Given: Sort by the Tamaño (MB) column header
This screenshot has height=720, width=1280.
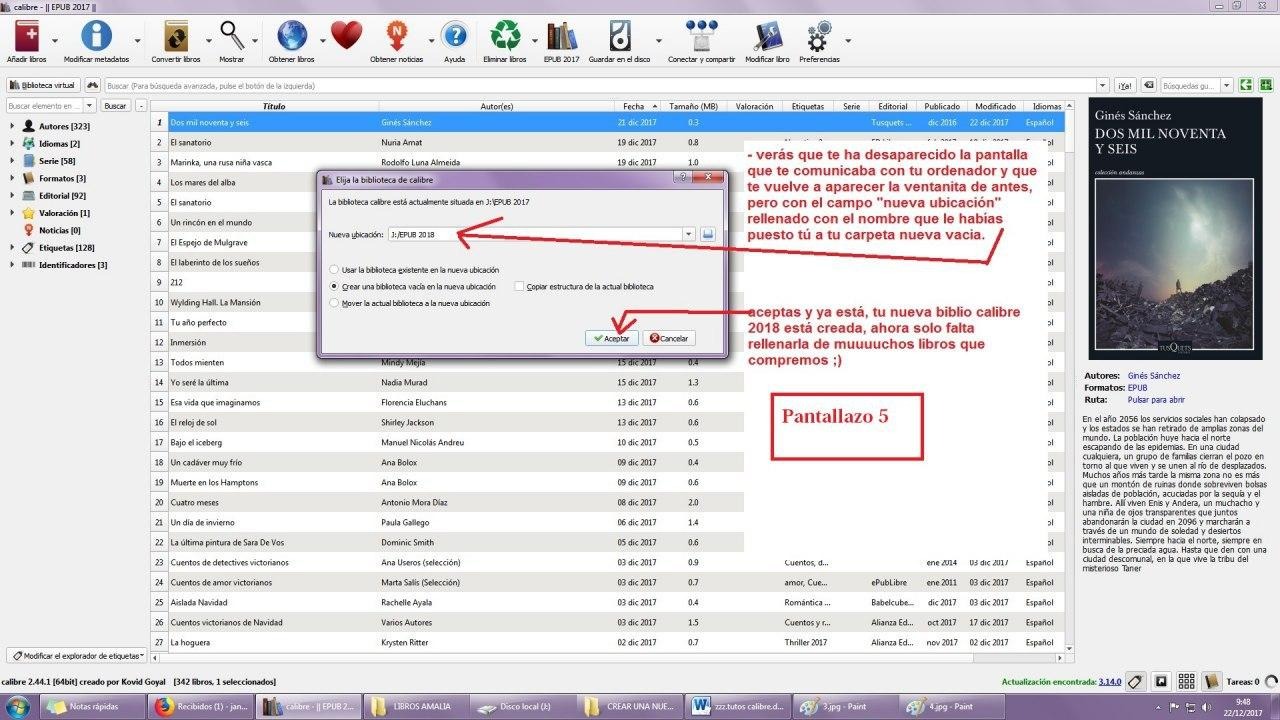Looking at the screenshot, I should [693, 106].
